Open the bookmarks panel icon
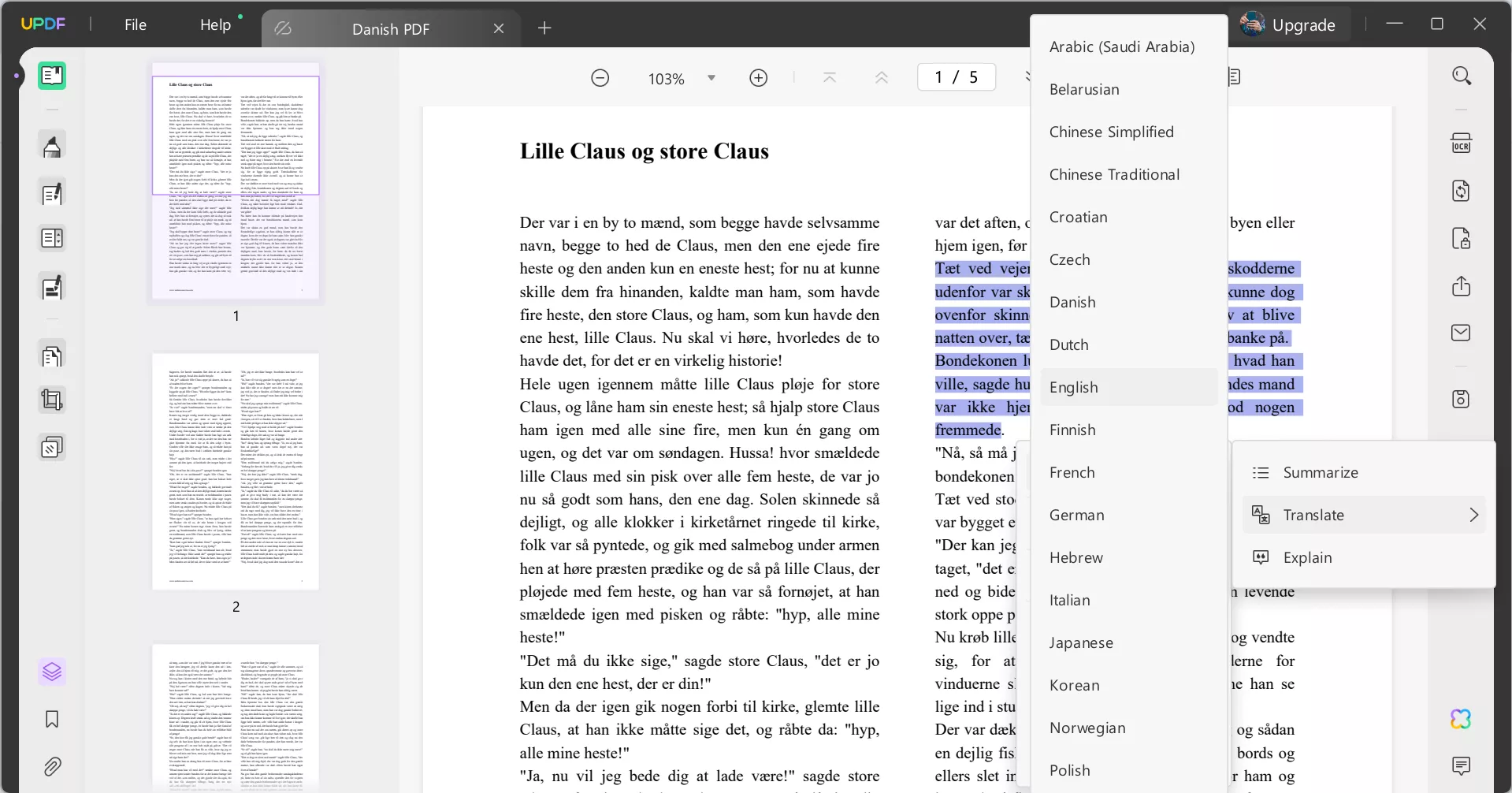This screenshot has width=1512, height=793. 52,719
